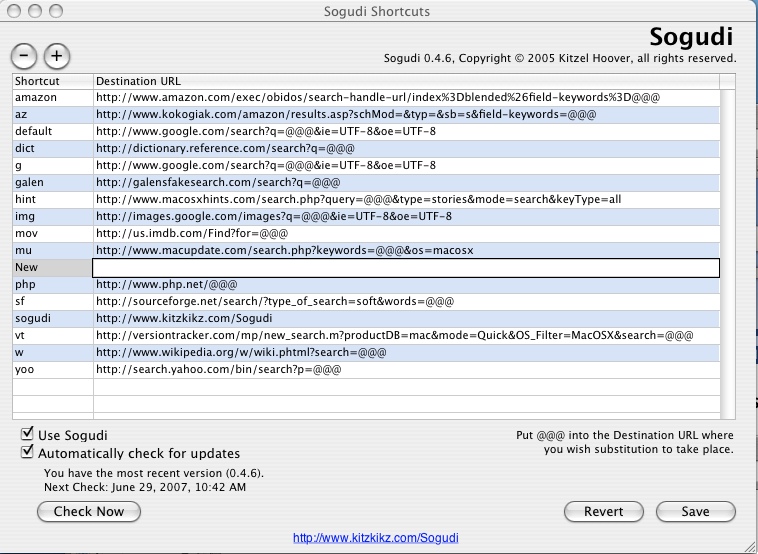Select the g shortcut cell
Viewport: 758px width, 554px height.
point(53,165)
